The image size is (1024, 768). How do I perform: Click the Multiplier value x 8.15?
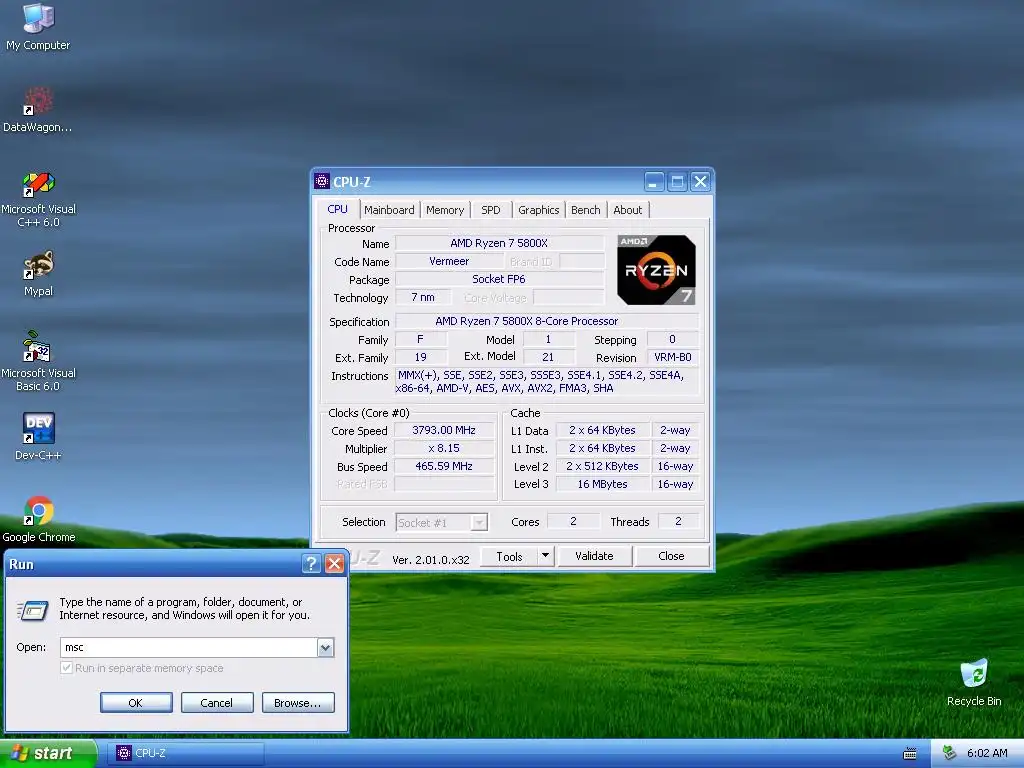pos(444,448)
